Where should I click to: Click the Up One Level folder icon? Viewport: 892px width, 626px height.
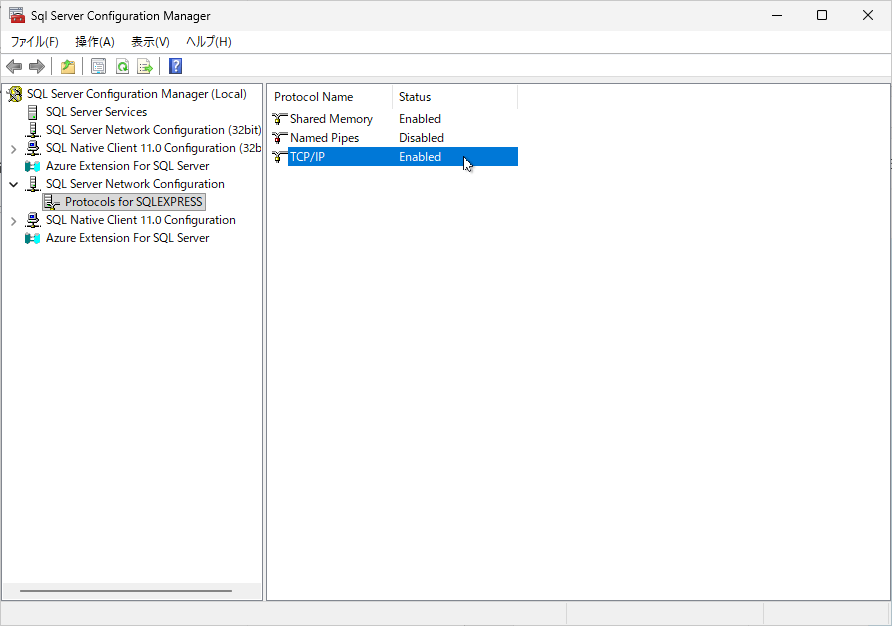click(x=67, y=67)
